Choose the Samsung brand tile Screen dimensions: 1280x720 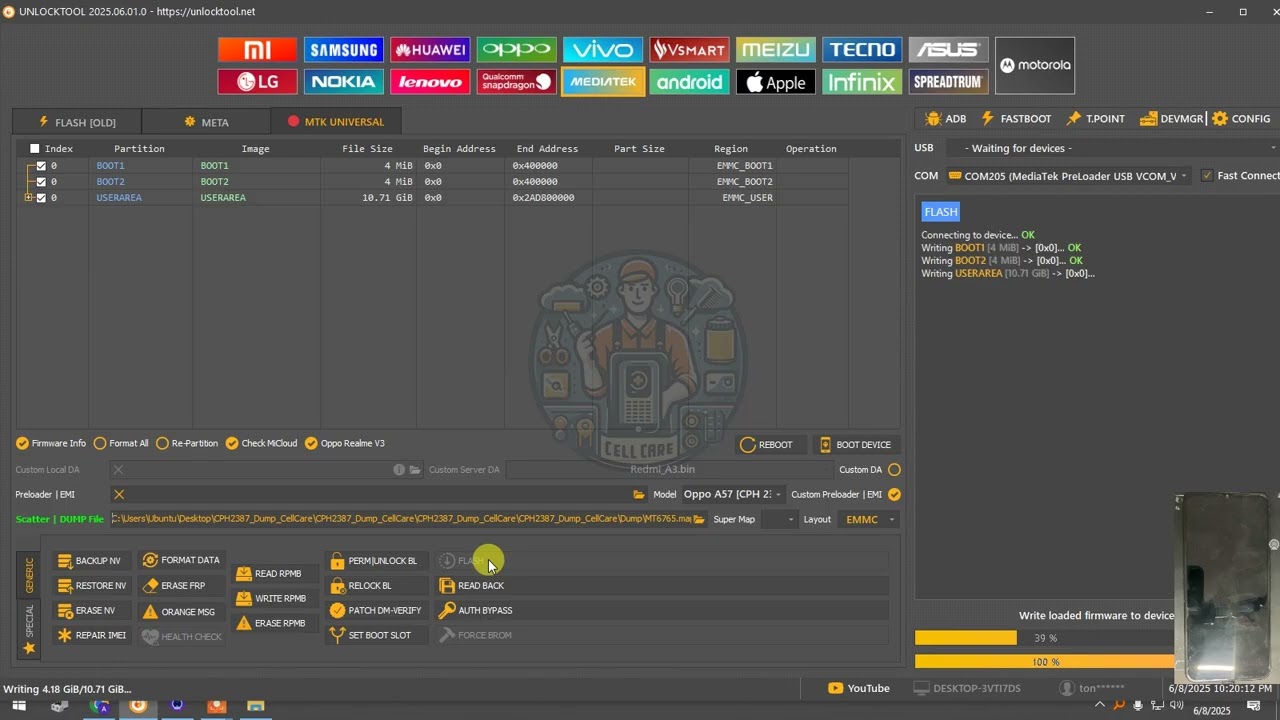(x=344, y=50)
